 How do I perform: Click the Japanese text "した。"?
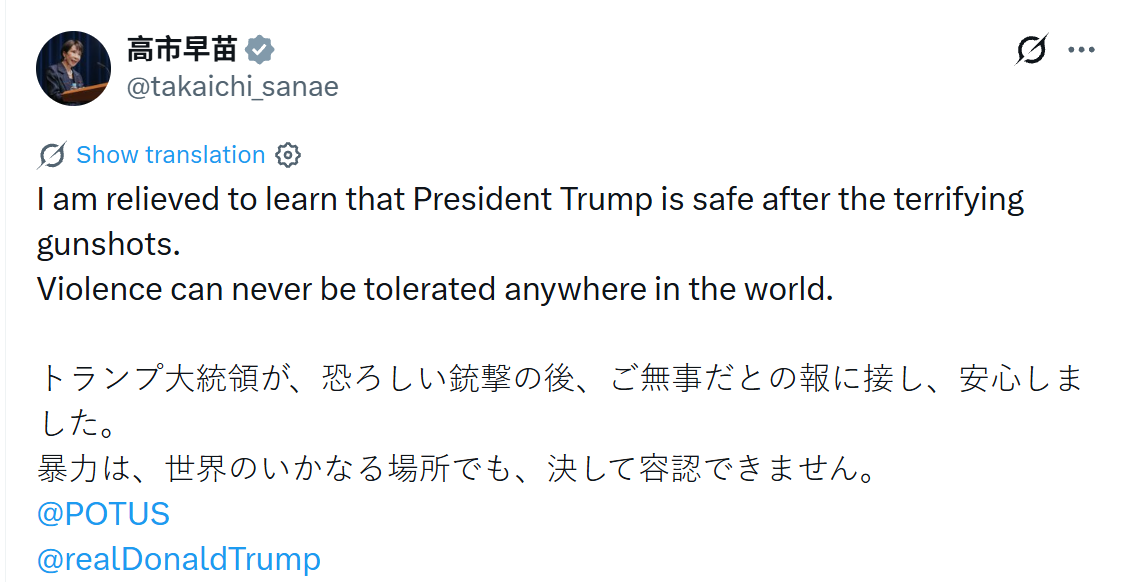click(77, 424)
